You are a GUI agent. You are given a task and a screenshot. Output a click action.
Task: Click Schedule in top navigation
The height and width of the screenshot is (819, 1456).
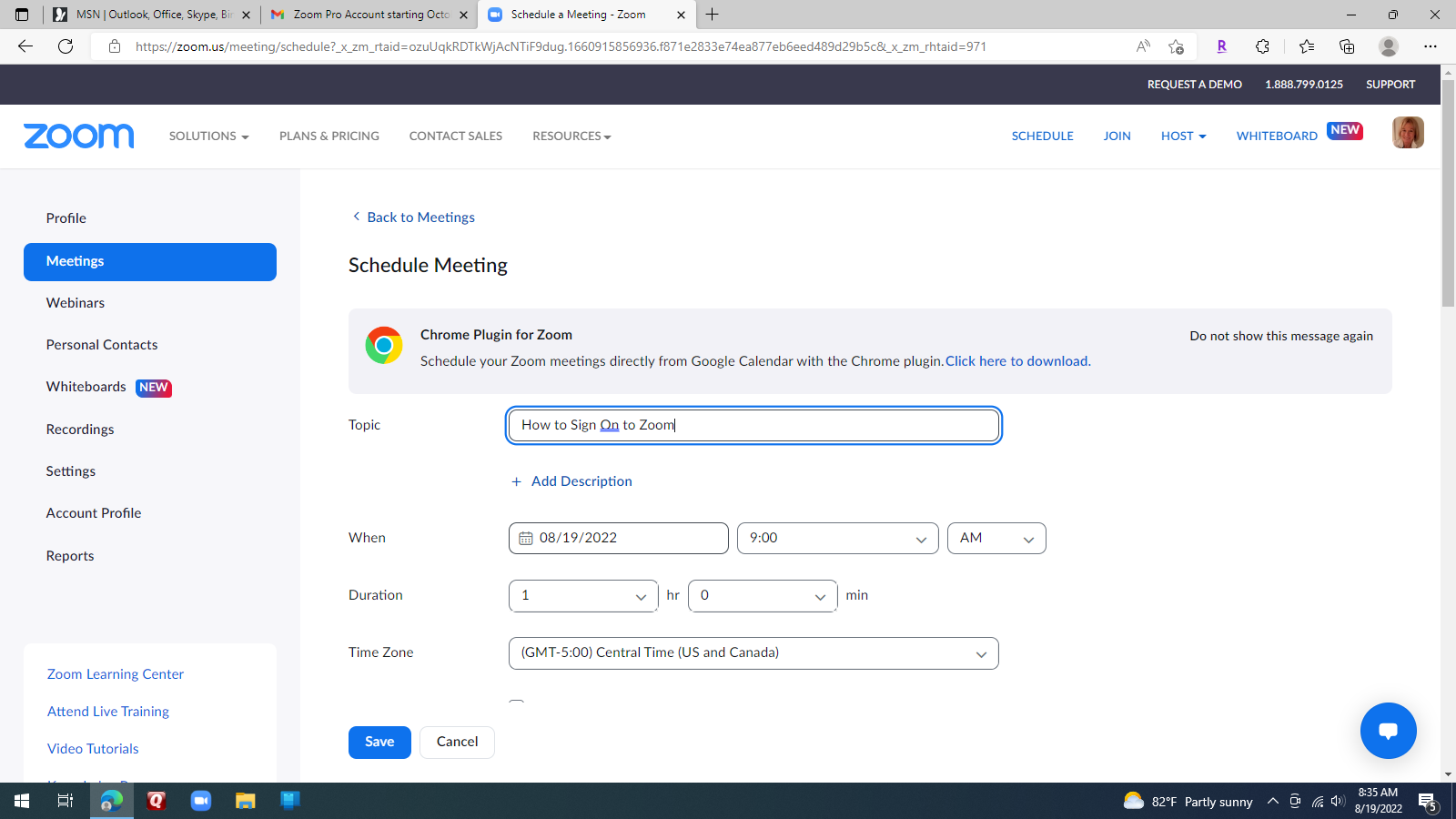click(x=1043, y=136)
